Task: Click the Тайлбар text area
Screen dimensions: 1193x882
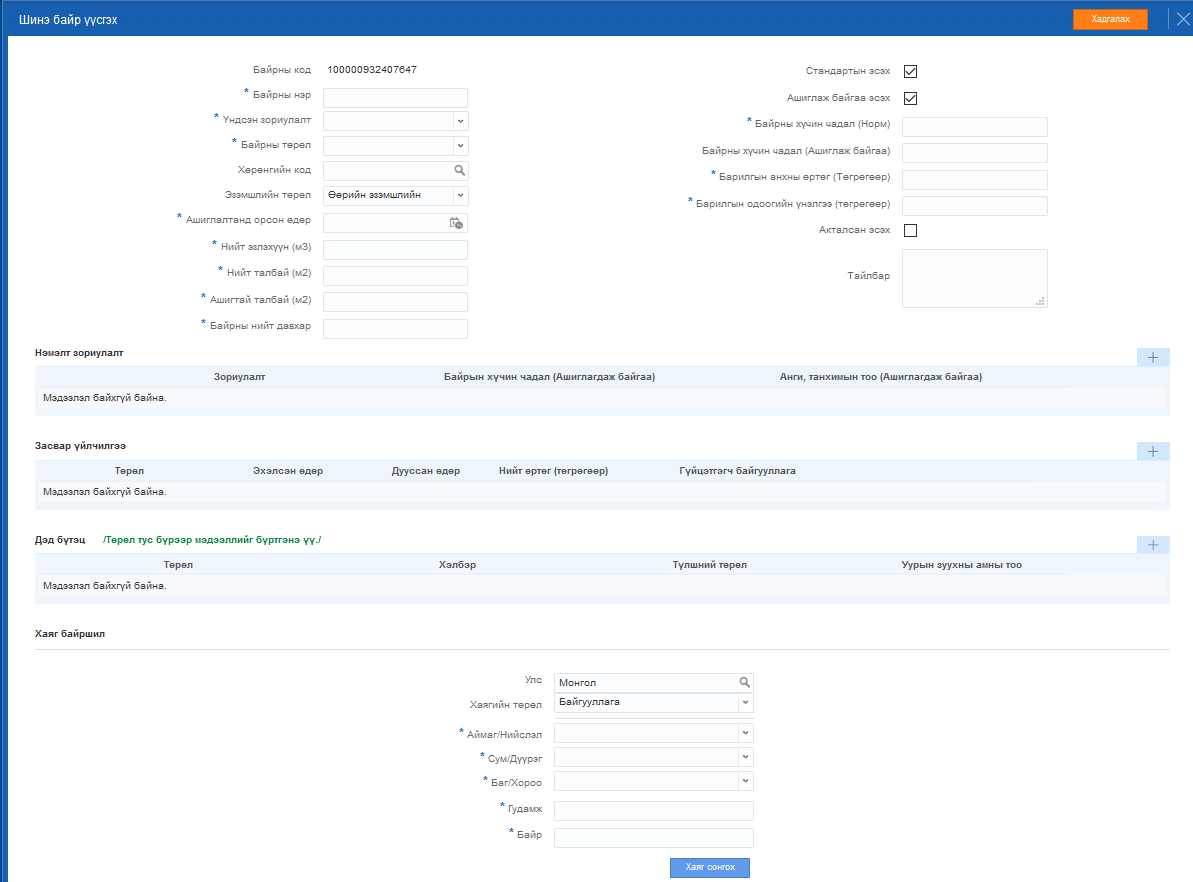Action: coord(975,279)
